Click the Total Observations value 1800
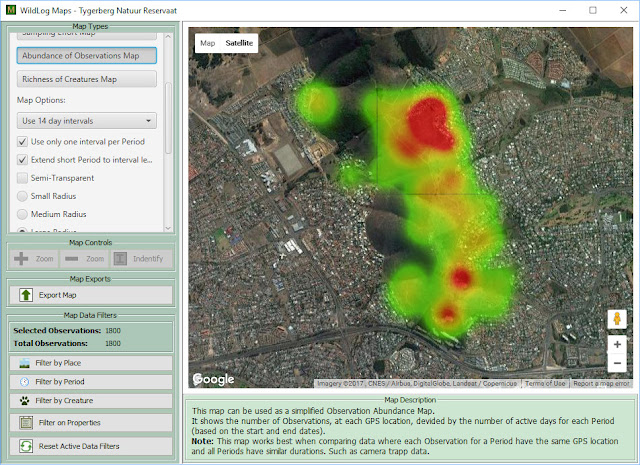This screenshot has height=465, width=640. pyautogui.click(x=113, y=343)
